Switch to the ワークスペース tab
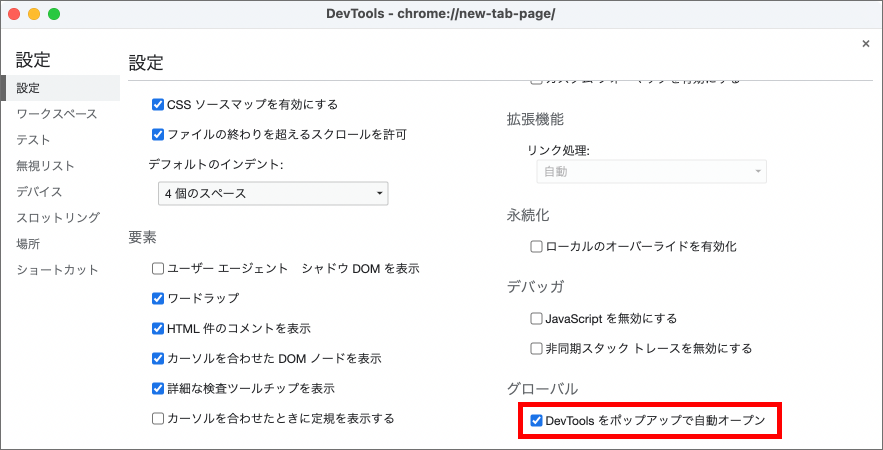The height and width of the screenshot is (450, 883). [x=57, y=114]
